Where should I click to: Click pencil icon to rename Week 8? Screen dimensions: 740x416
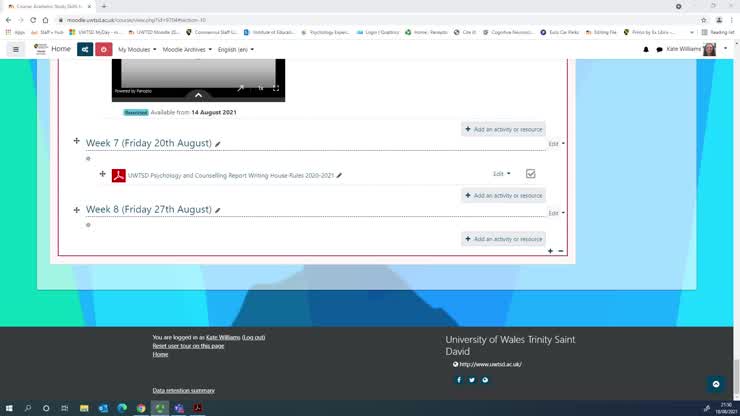coord(218,210)
